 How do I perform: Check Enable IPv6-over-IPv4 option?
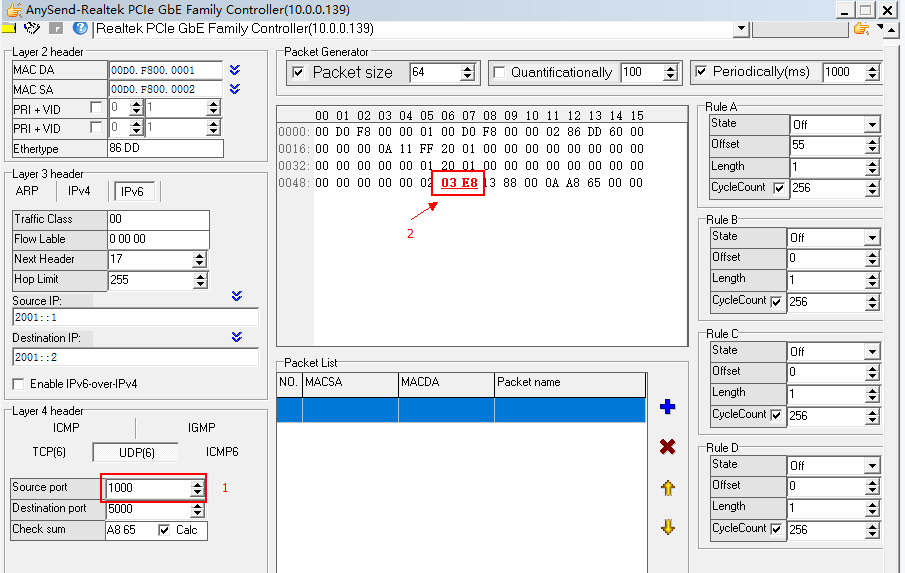click(x=18, y=384)
